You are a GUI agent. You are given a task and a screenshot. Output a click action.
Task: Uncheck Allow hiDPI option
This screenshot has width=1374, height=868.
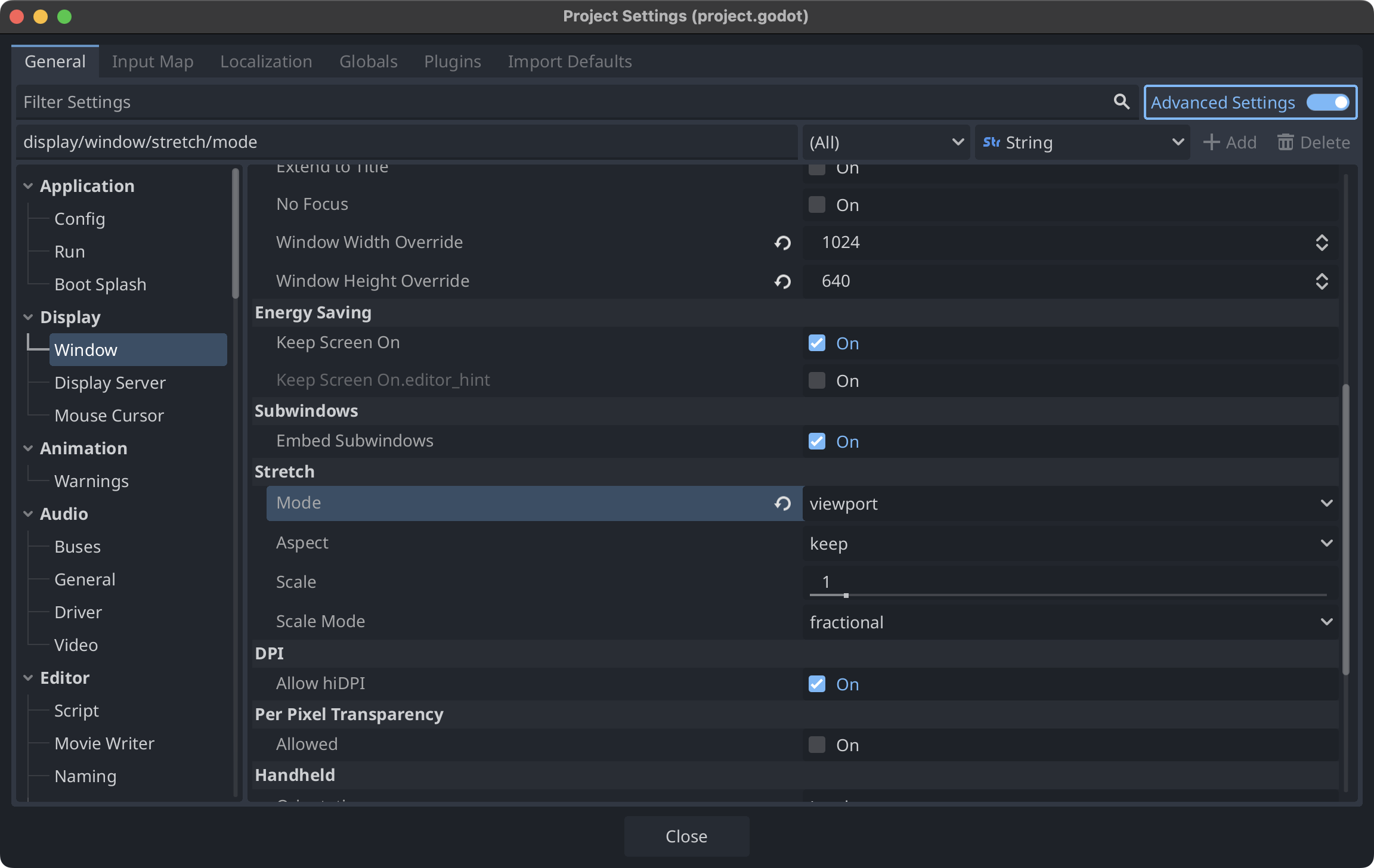click(816, 684)
